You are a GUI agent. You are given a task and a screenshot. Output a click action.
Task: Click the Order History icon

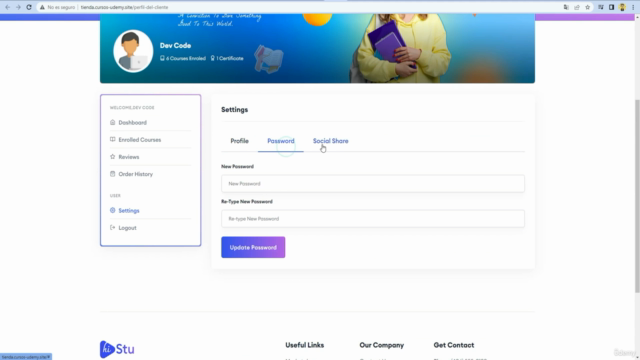(113, 174)
